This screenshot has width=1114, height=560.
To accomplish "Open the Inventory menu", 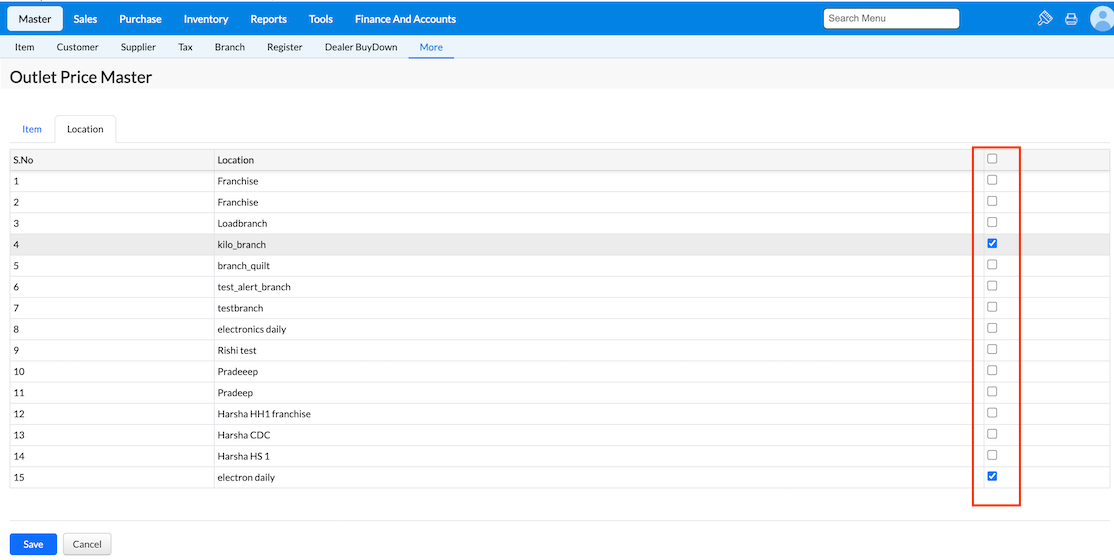I will pyautogui.click(x=206, y=19).
